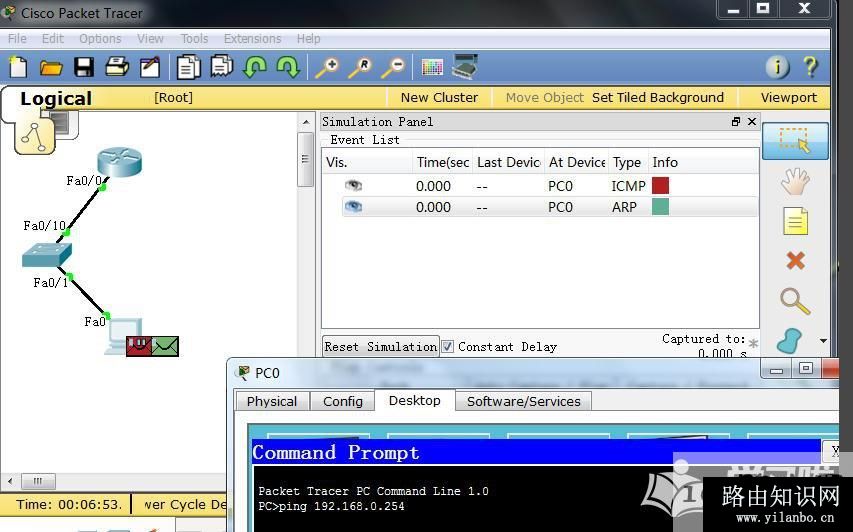This screenshot has height=532, width=853.
Task: Open the Extensions menu
Action: (252, 39)
